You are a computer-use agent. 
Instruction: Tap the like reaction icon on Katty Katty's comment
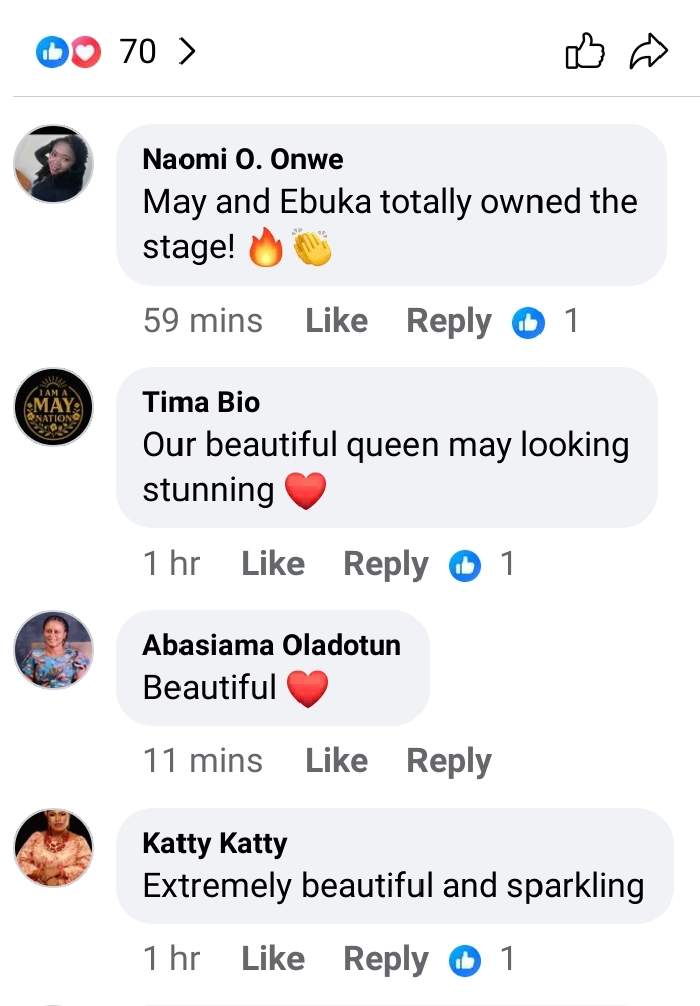click(464, 960)
